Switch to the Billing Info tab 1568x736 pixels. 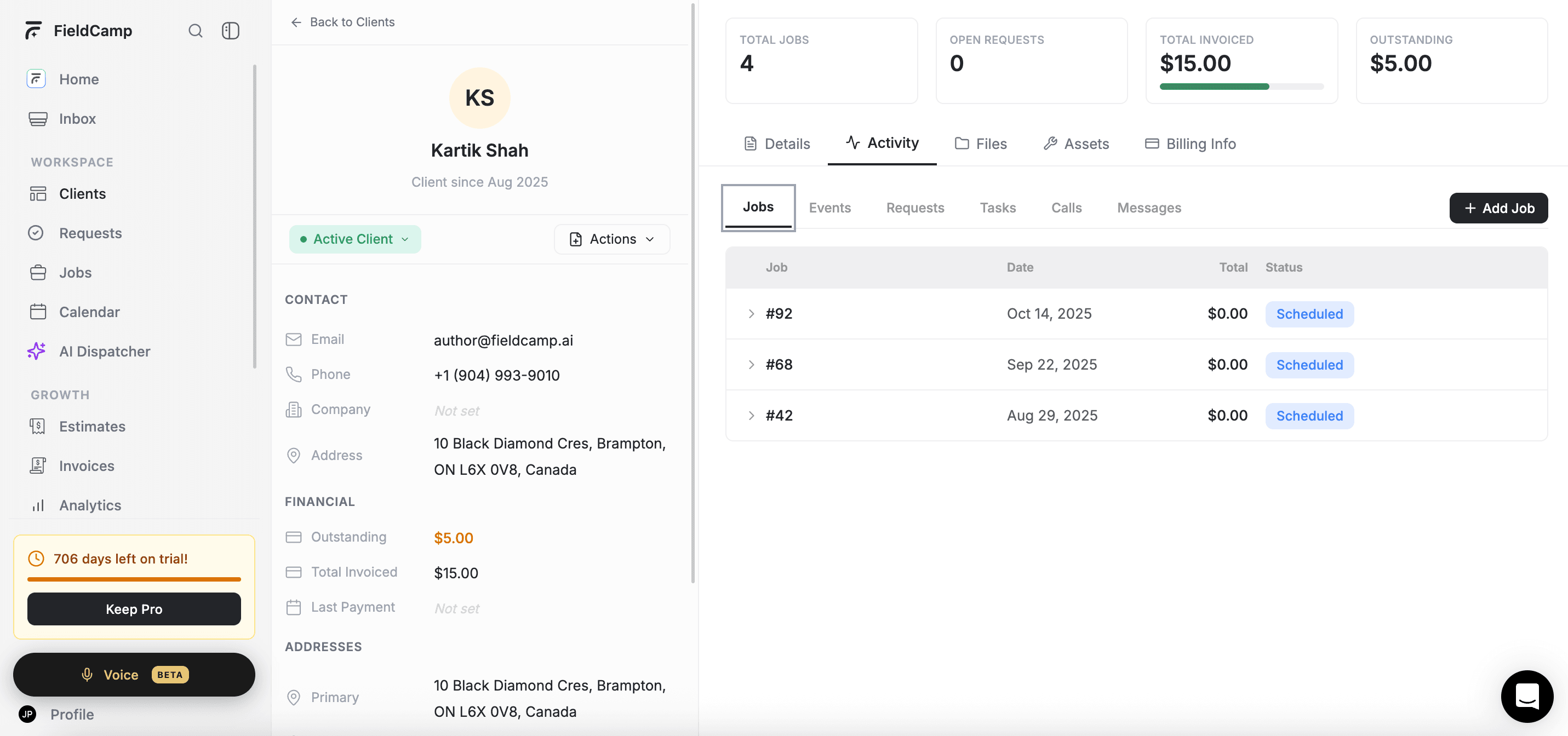tap(1190, 143)
